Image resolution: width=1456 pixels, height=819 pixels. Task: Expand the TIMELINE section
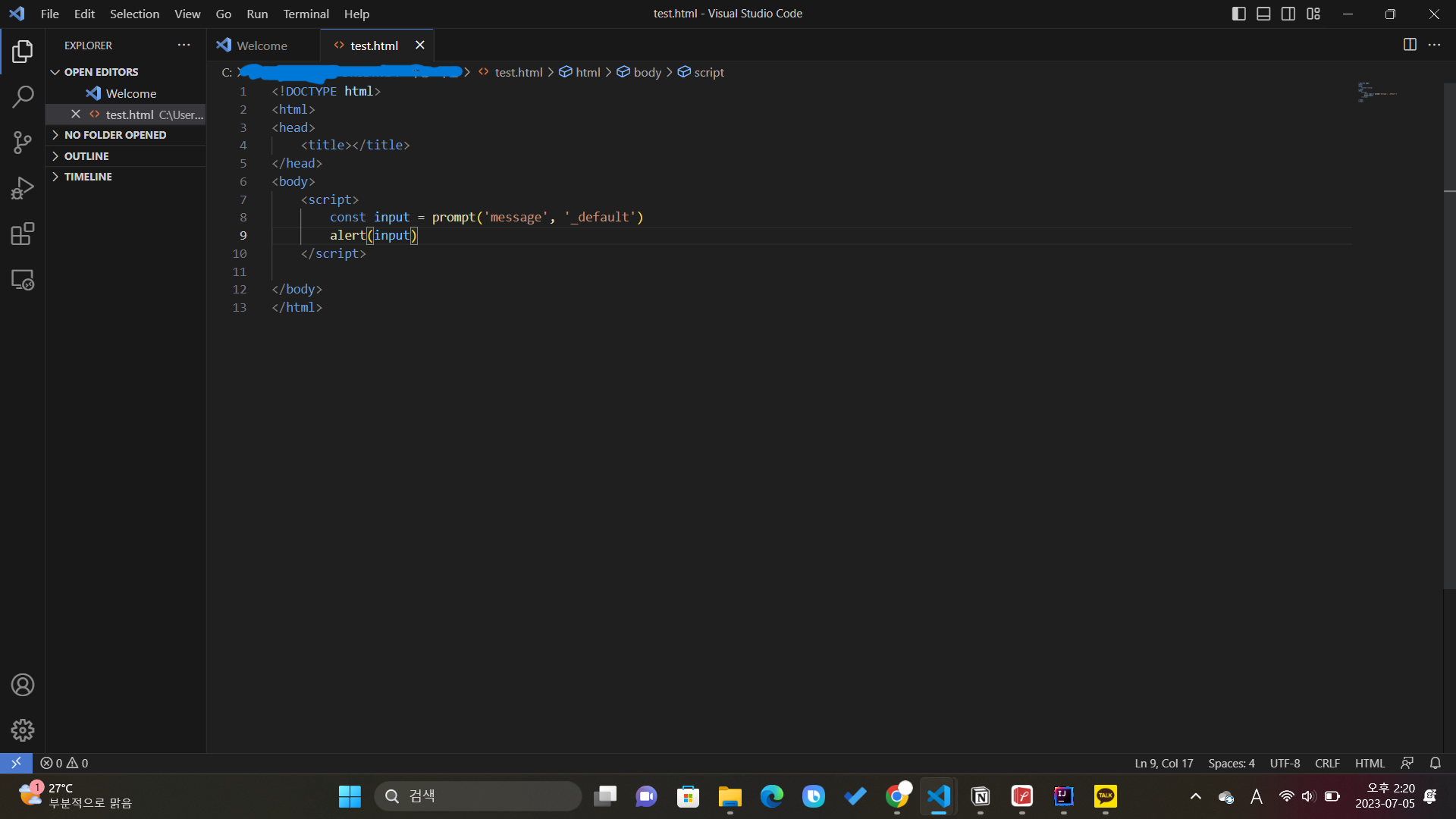tap(88, 177)
